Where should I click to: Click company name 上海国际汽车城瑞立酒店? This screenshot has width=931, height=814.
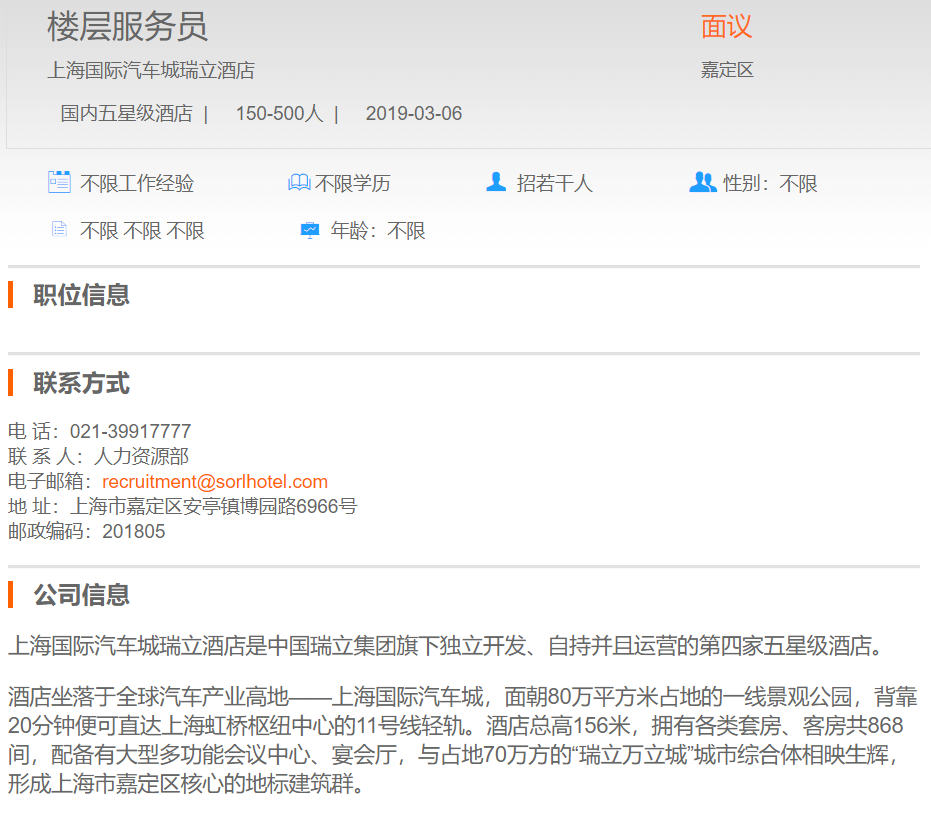(151, 71)
